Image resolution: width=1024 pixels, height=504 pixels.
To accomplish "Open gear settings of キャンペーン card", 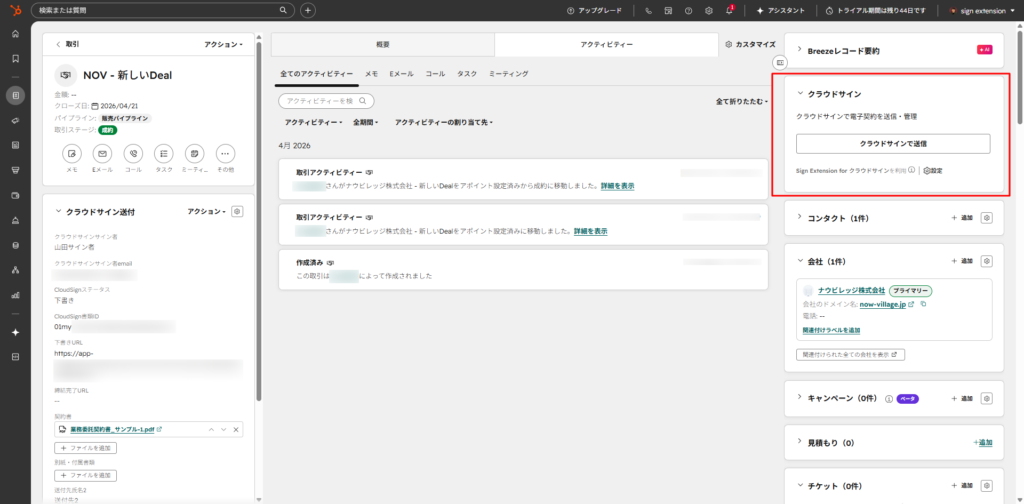I will pos(987,398).
